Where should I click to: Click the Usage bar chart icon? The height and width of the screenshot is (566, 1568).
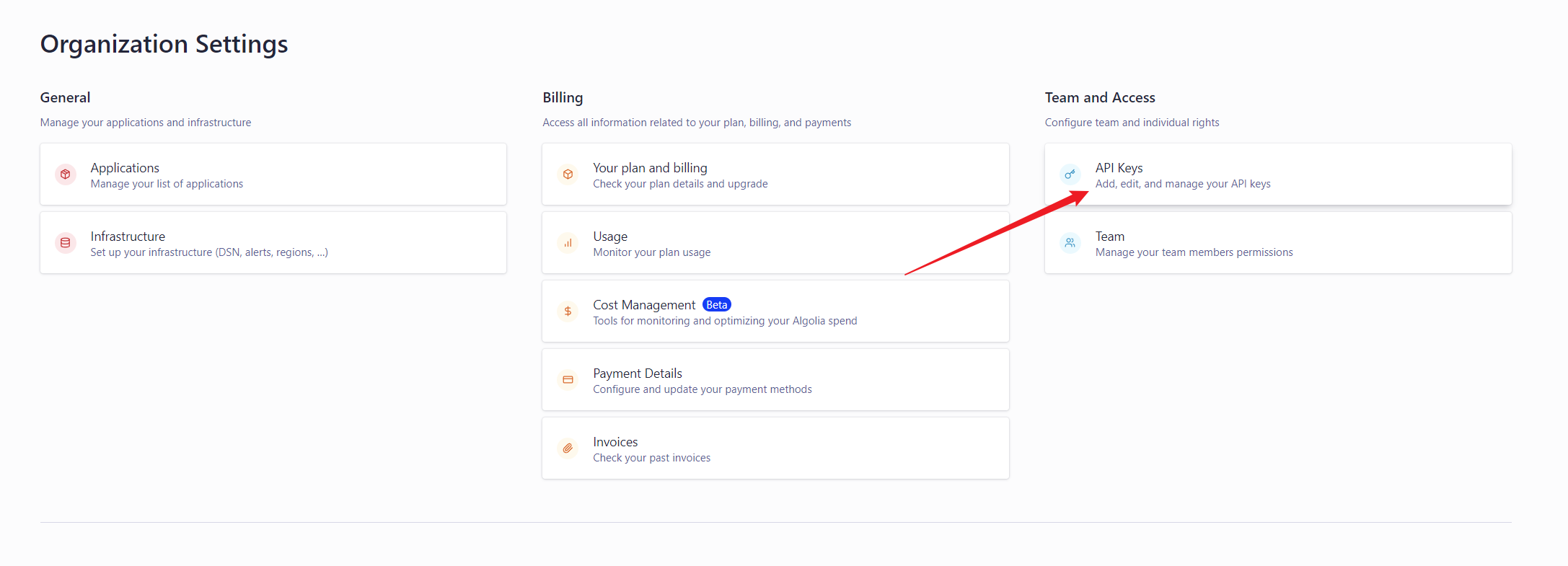568,243
